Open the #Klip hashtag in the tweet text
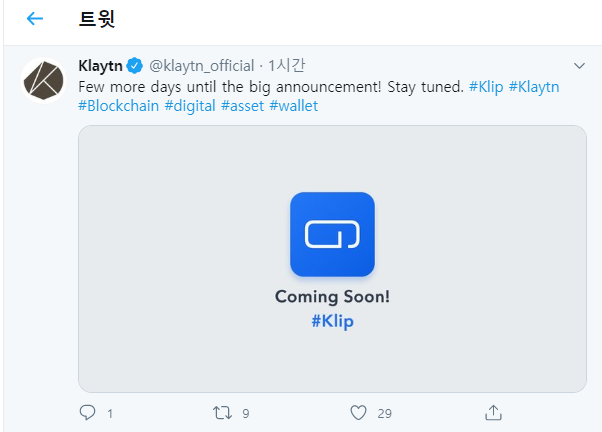Screen dimensions: 602x432 486,87
